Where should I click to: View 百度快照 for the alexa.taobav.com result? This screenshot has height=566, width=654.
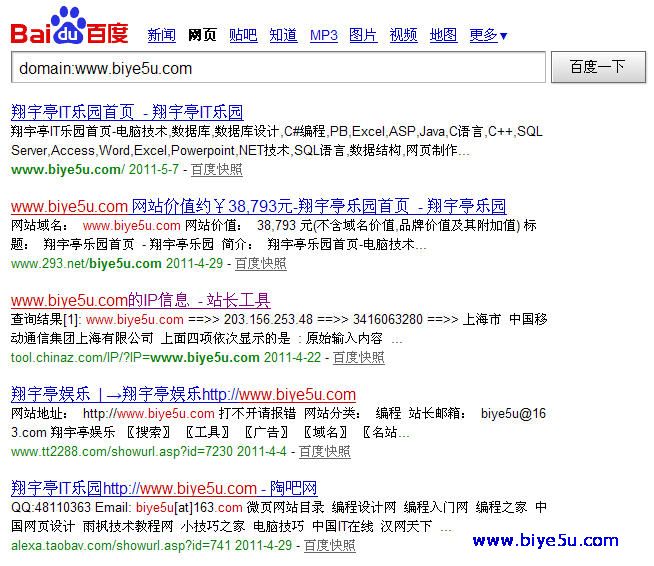pyautogui.click(x=329, y=545)
